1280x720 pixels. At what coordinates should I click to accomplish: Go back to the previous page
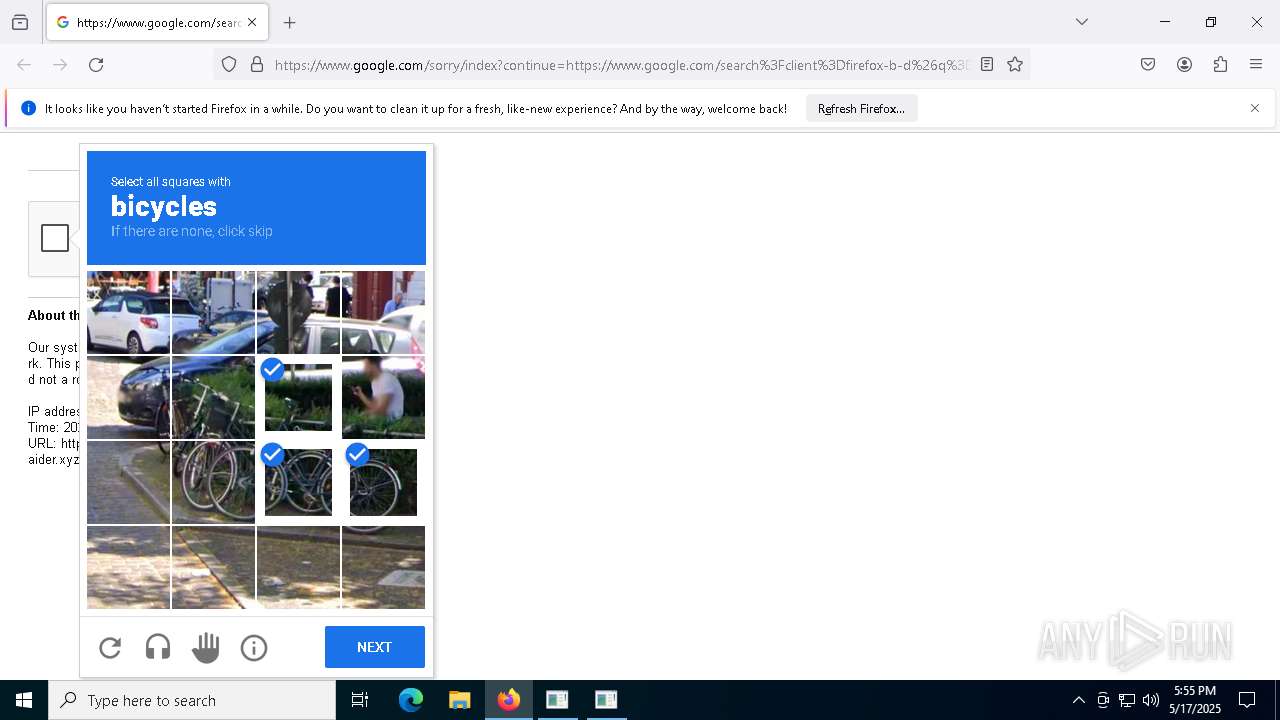tap(24, 64)
